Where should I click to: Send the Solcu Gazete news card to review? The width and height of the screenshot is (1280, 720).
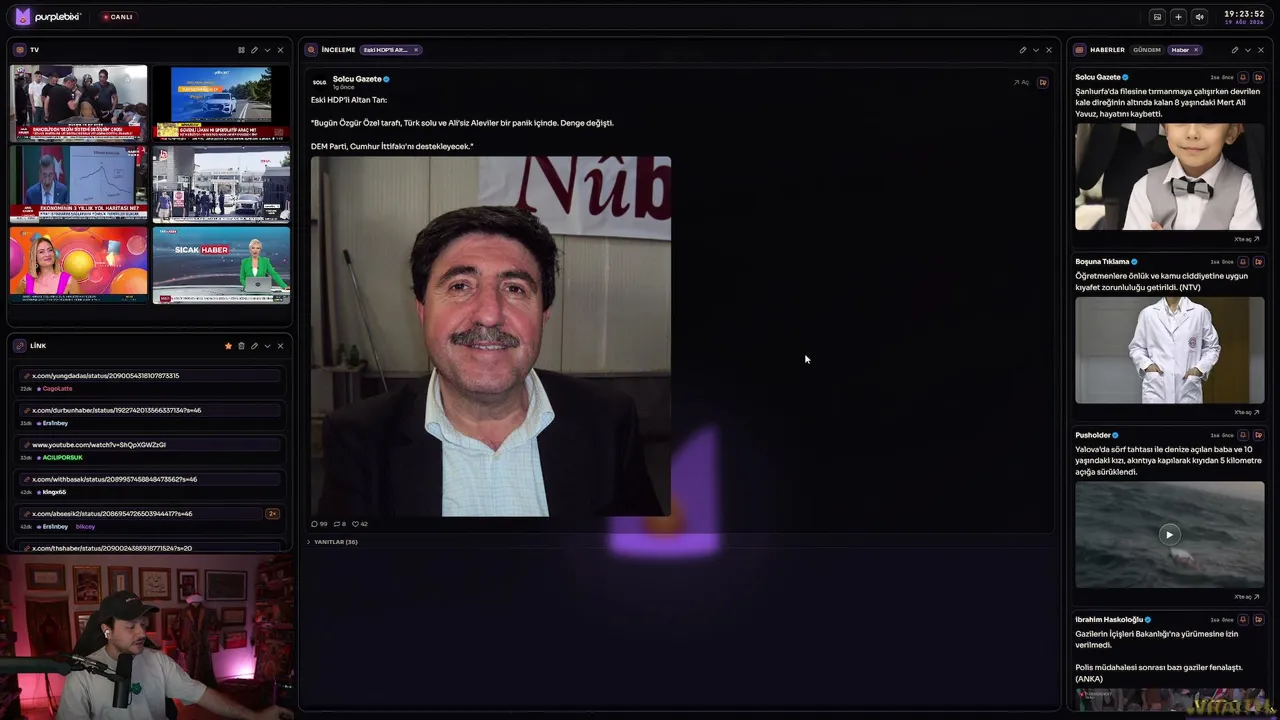click(x=1259, y=77)
